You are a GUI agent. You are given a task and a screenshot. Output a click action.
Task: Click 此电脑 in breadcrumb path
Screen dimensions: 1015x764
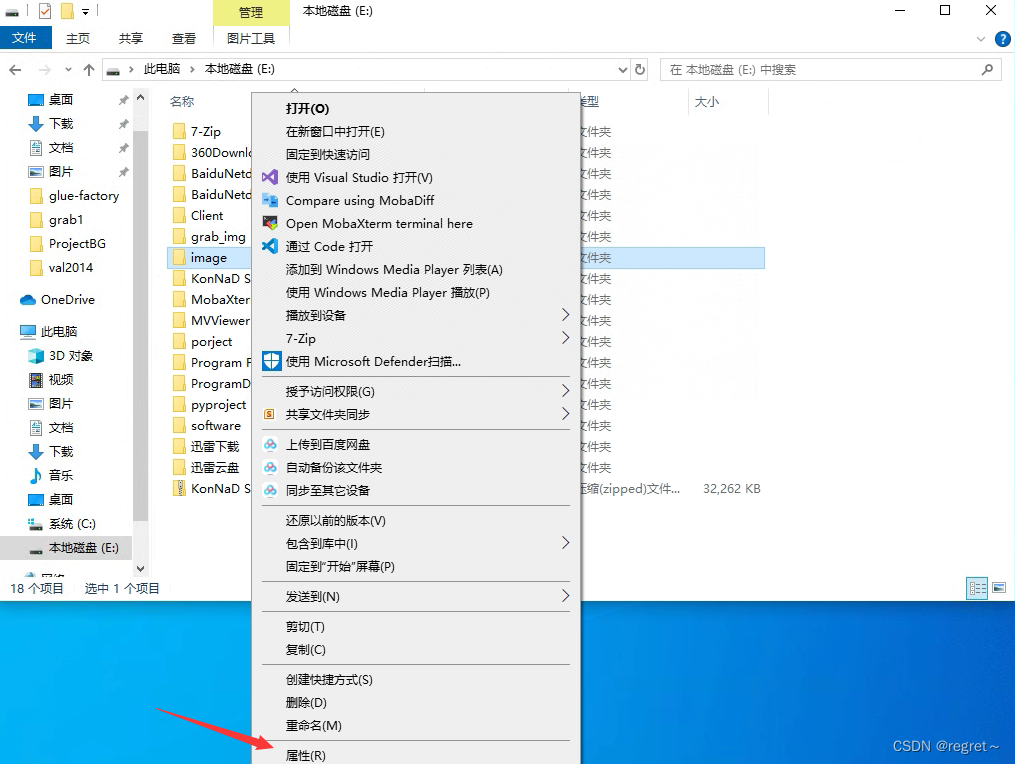(162, 69)
